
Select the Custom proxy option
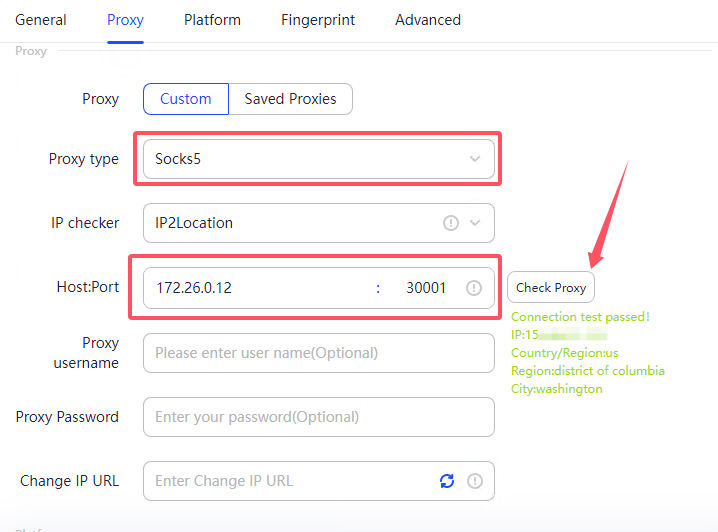[186, 99]
